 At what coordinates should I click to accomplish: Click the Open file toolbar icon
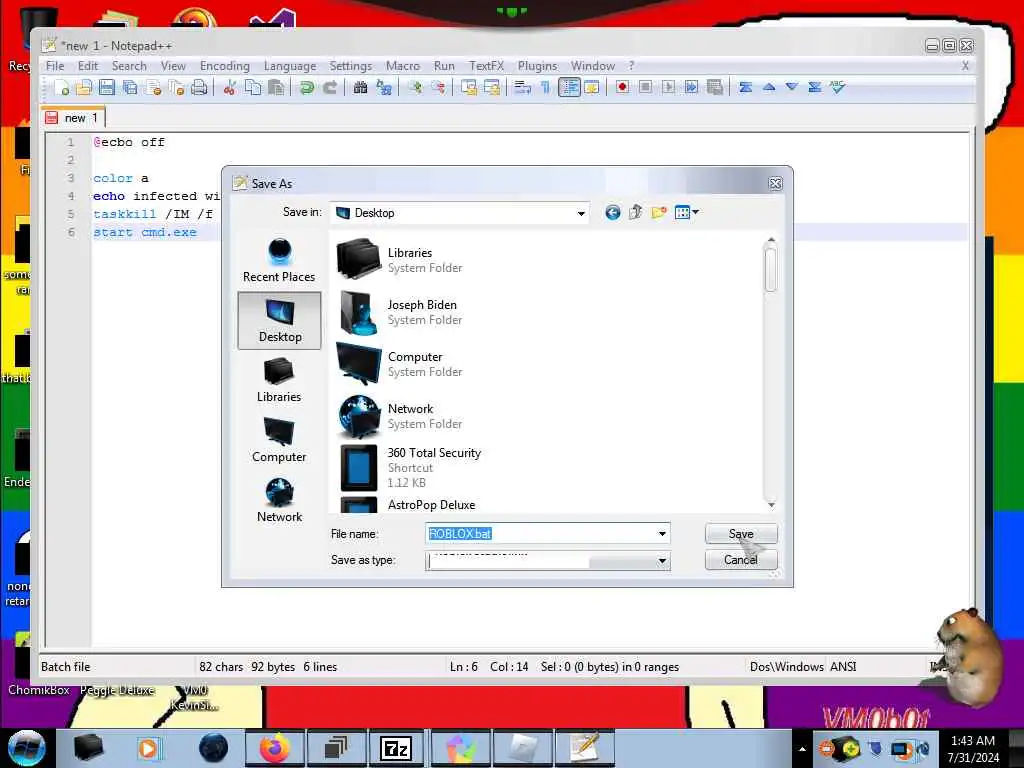pyautogui.click(x=84, y=88)
